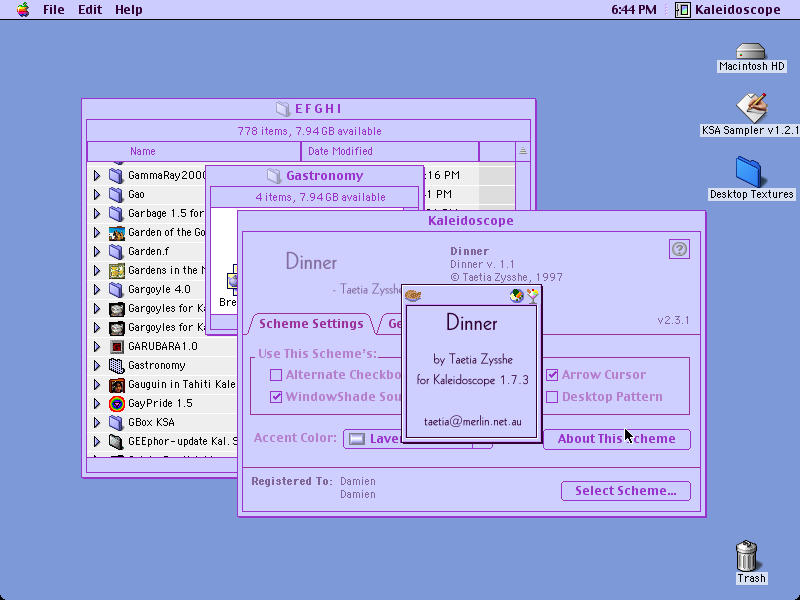Expand the Garbage 1.5 folder triangle
Image resolution: width=800 pixels, height=600 pixels.
pyautogui.click(x=96, y=213)
